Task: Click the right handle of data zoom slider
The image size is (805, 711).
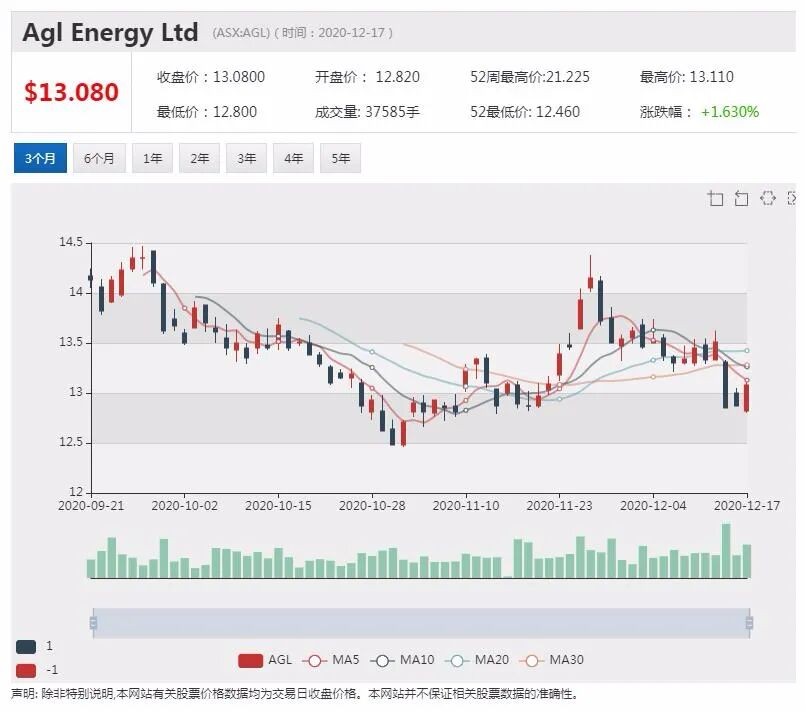Action: [x=750, y=623]
